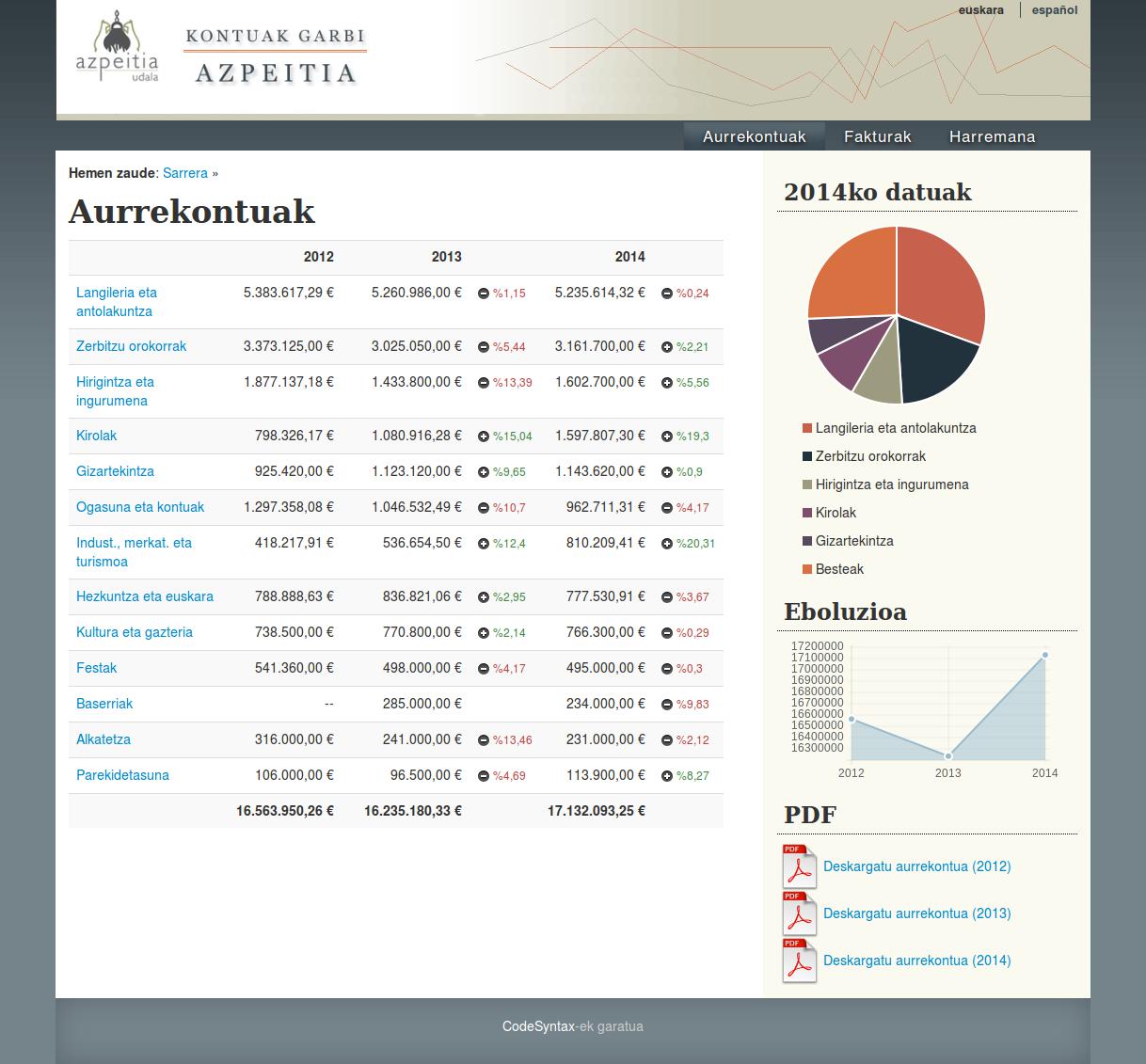Open the Aurrekontuak navigation tab
The width and height of the screenshot is (1146, 1064).
pyautogui.click(x=754, y=136)
